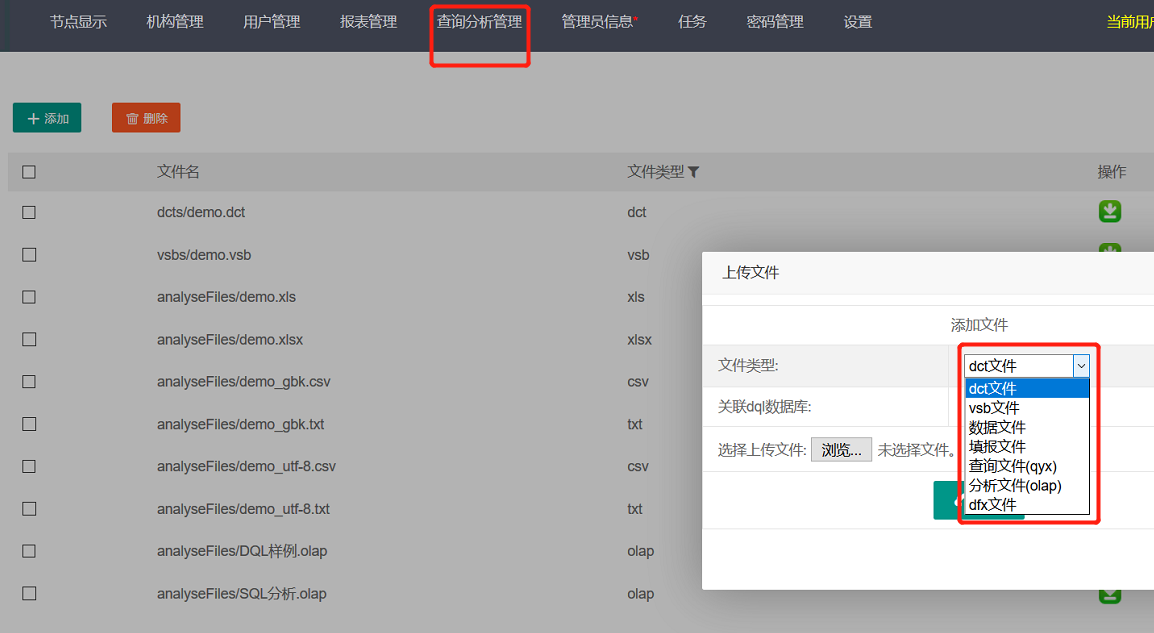Click the 浏览... file browse button
Screen dimensions: 1154x633
(841, 450)
